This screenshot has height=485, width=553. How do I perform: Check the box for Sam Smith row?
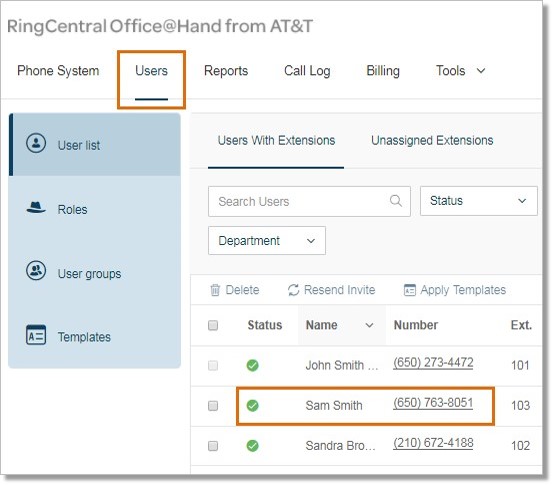click(213, 406)
